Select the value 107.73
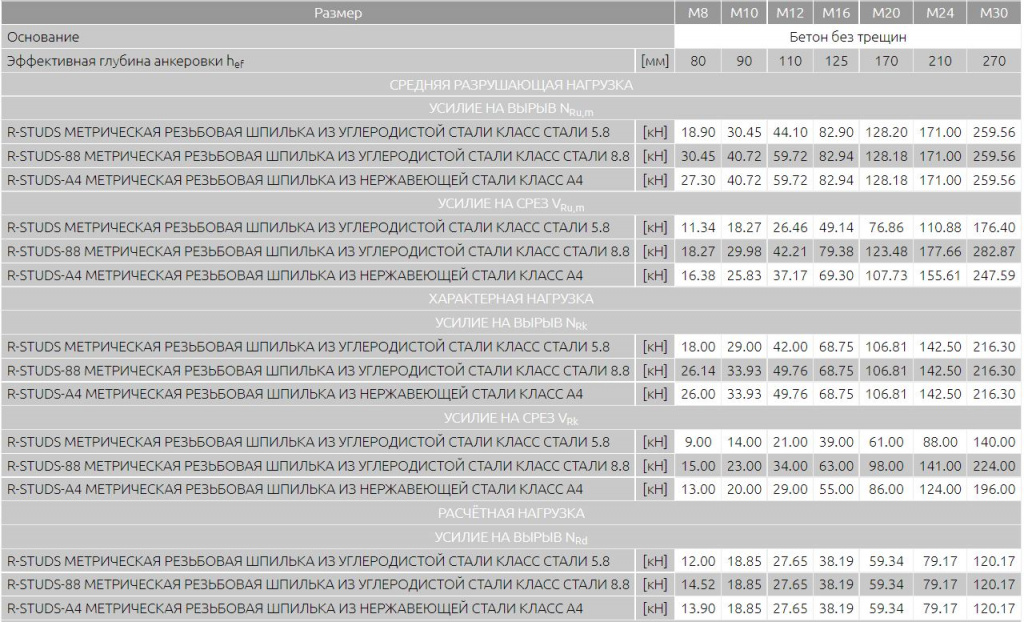1024x622 pixels. [x=886, y=276]
